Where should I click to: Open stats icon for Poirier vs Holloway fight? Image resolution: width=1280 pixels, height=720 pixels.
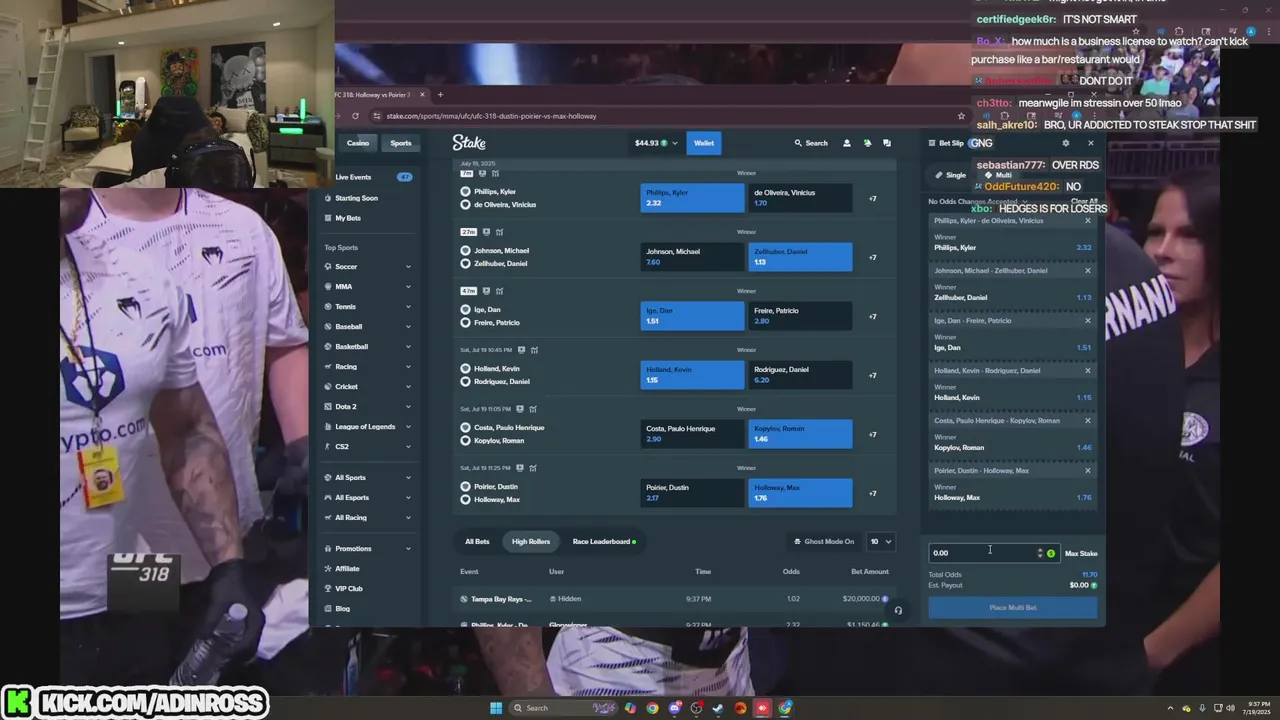534,468
